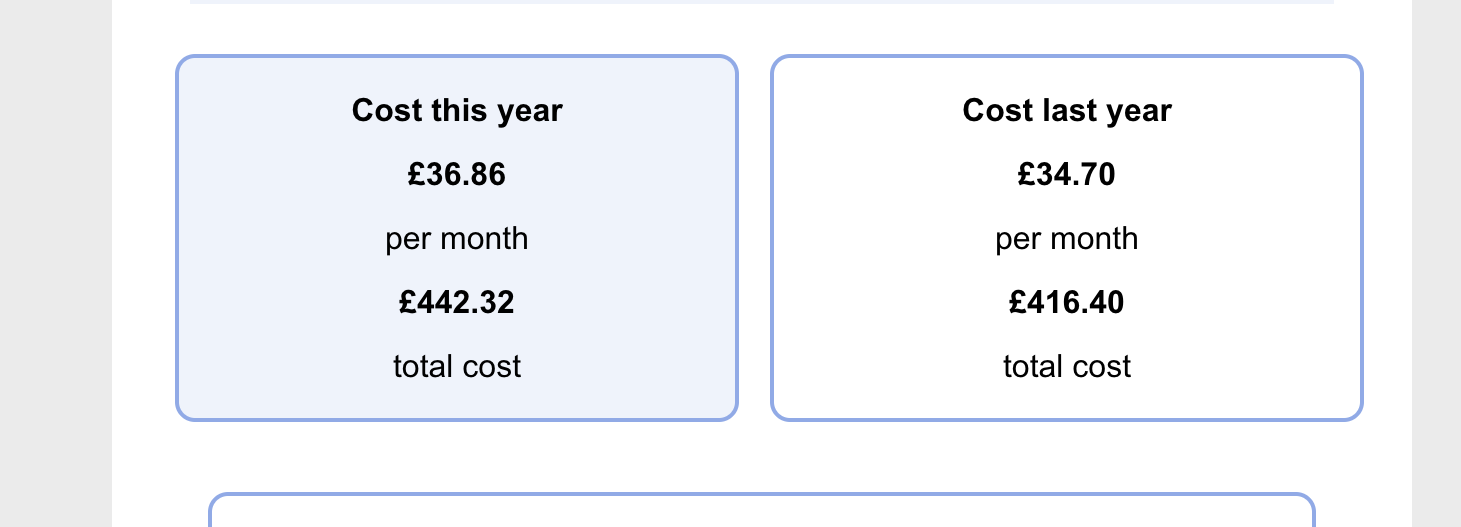Viewport: 1461px width, 527px height.
Task: Click the £34.70 monthly cost figure
Action: [1067, 175]
